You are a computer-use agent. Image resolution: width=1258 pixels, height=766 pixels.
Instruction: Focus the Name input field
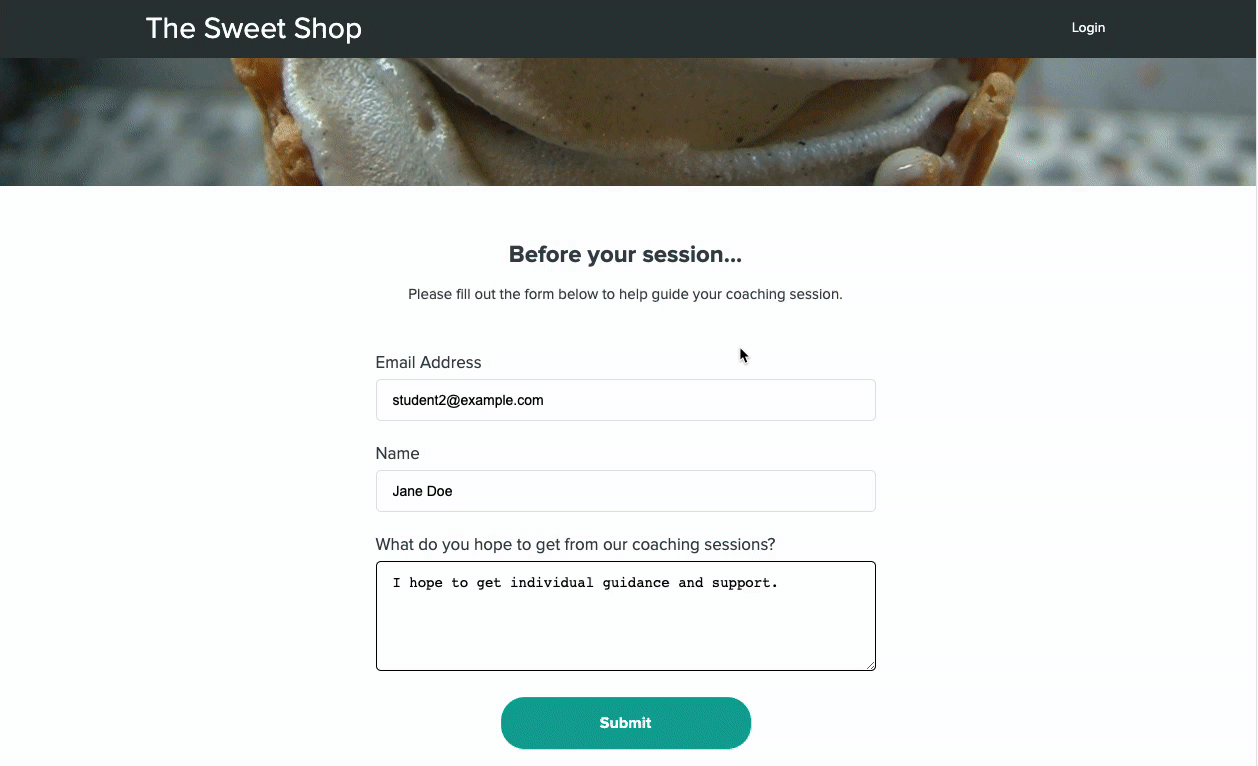click(x=626, y=491)
